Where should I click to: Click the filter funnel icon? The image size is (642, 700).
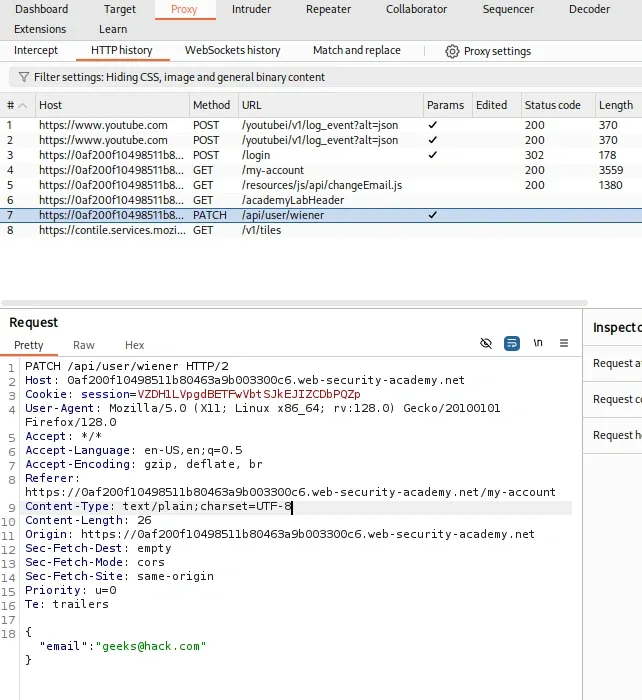22,77
